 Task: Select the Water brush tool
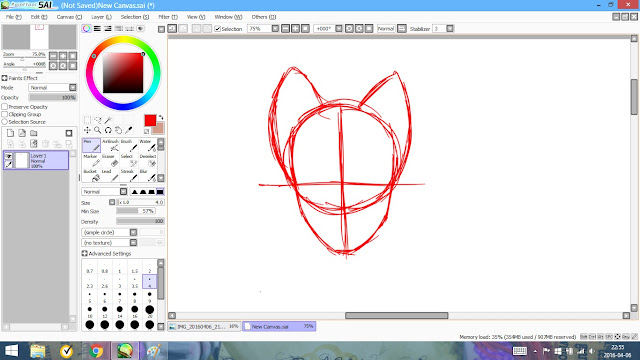tap(147, 145)
